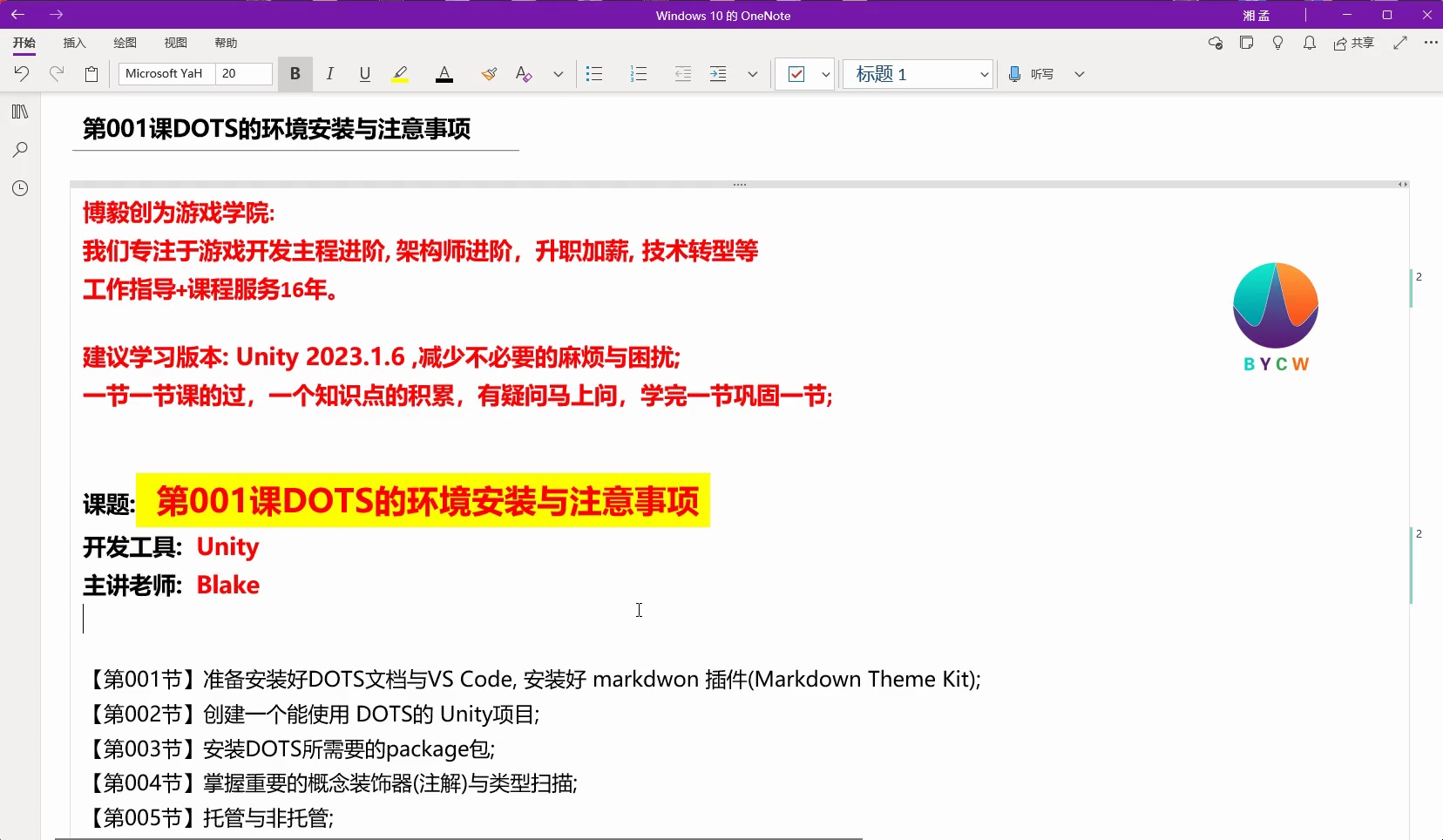Open the 视图 tab
The height and width of the screenshot is (840, 1443).
click(x=176, y=43)
